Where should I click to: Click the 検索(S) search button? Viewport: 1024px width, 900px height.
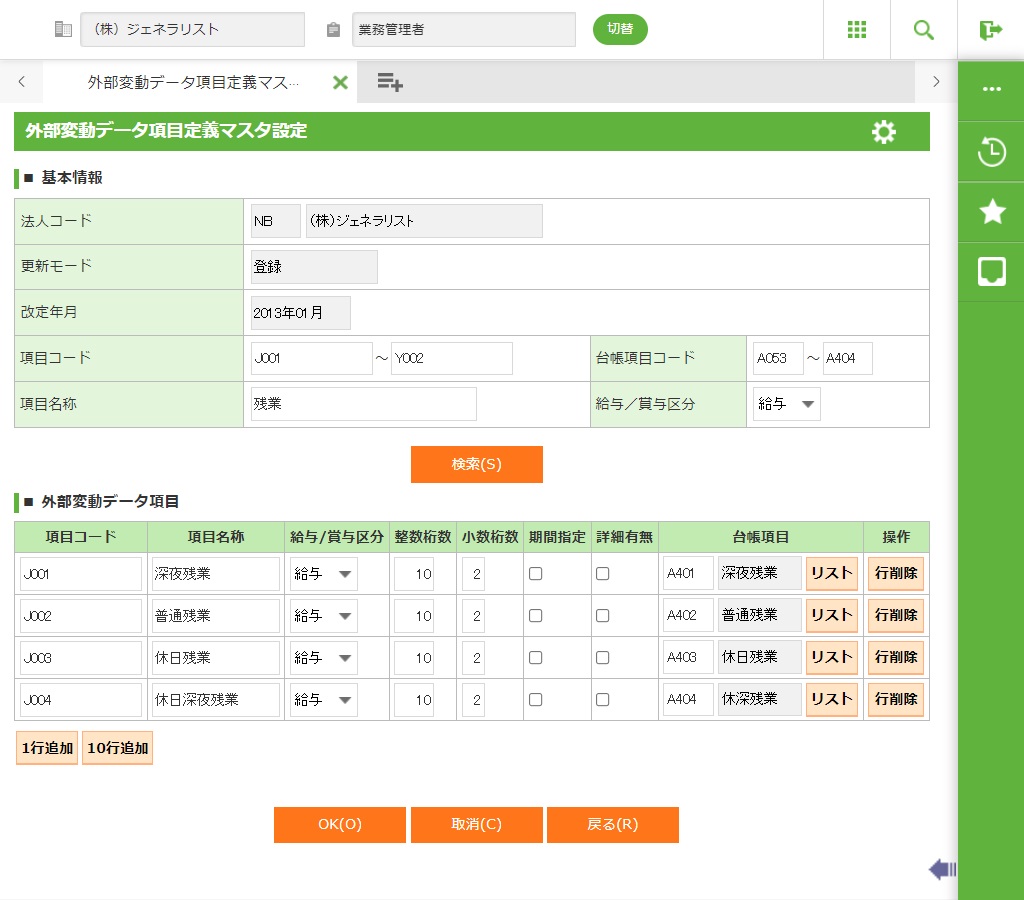476,464
